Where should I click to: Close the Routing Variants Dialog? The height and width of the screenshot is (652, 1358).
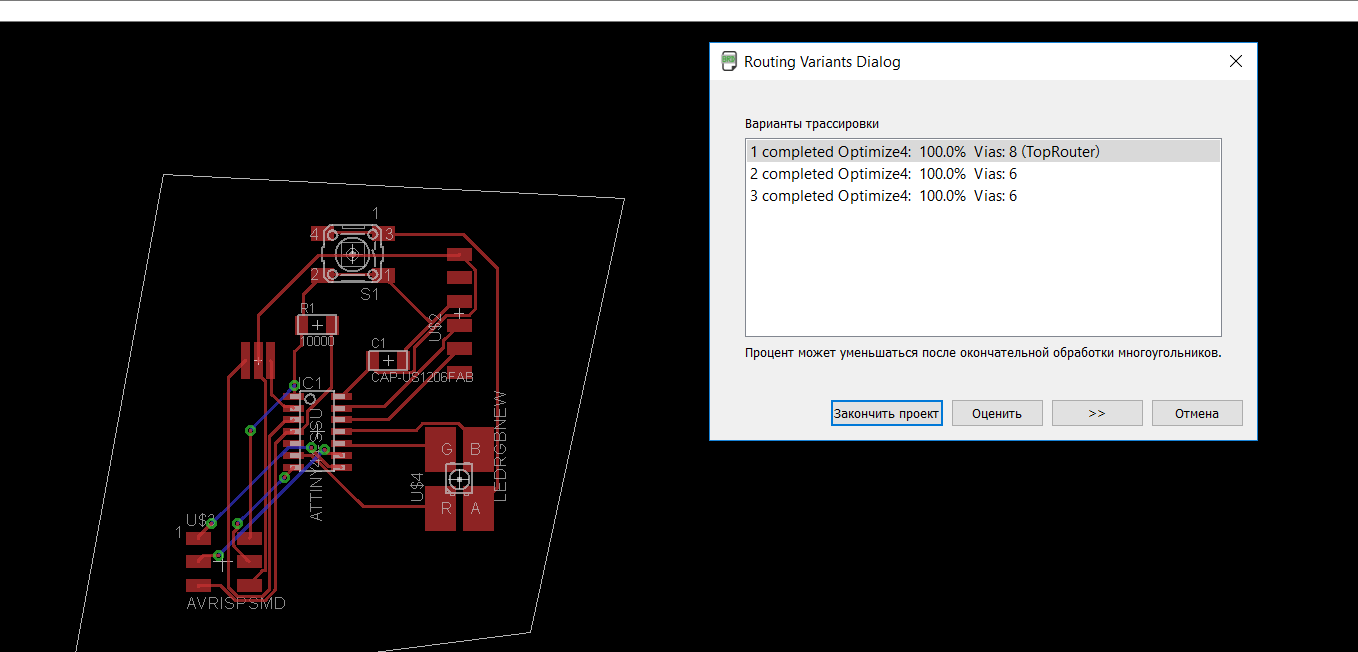click(x=1236, y=61)
